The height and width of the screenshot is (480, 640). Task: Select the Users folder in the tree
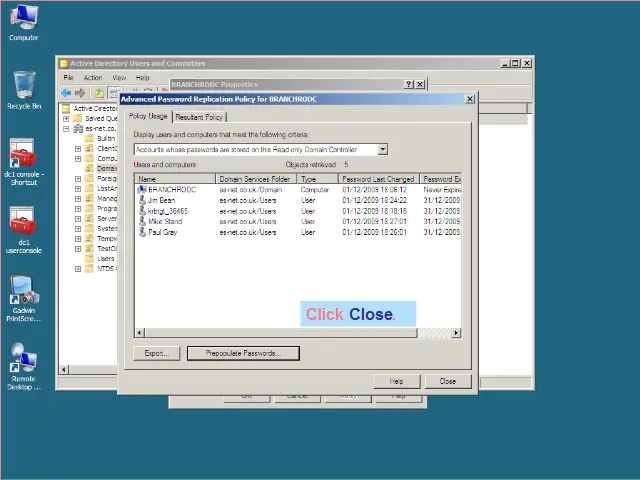(x=106, y=259)
